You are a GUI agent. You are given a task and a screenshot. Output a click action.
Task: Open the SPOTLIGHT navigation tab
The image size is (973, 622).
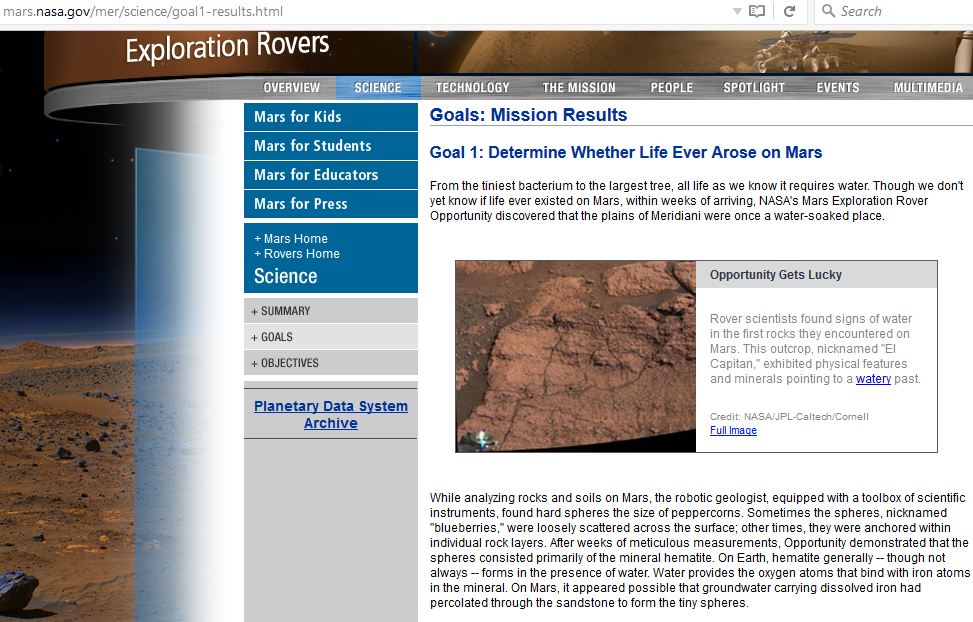(754, 88)
